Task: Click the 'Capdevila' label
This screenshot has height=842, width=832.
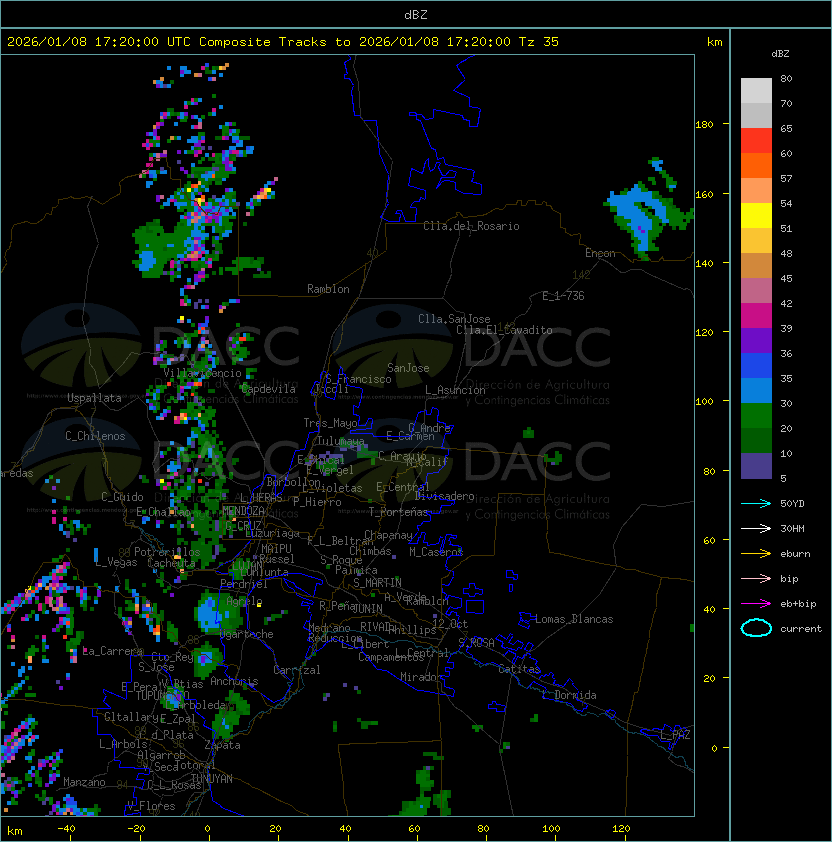Action: click(x=269, y=389)
